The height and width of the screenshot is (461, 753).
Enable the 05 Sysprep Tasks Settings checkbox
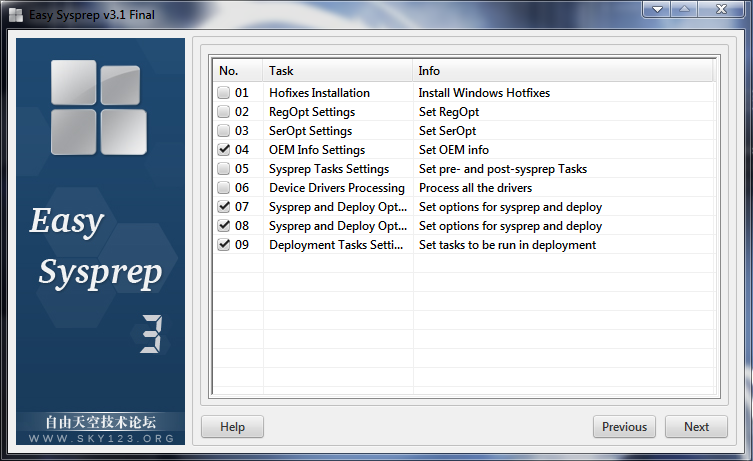(223, 168)
